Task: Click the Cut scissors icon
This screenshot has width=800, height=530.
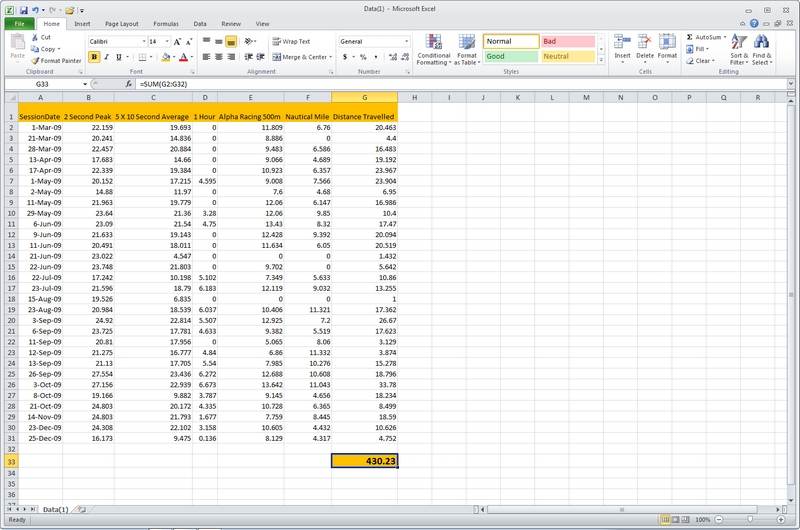Action: [x=35, y=37]
